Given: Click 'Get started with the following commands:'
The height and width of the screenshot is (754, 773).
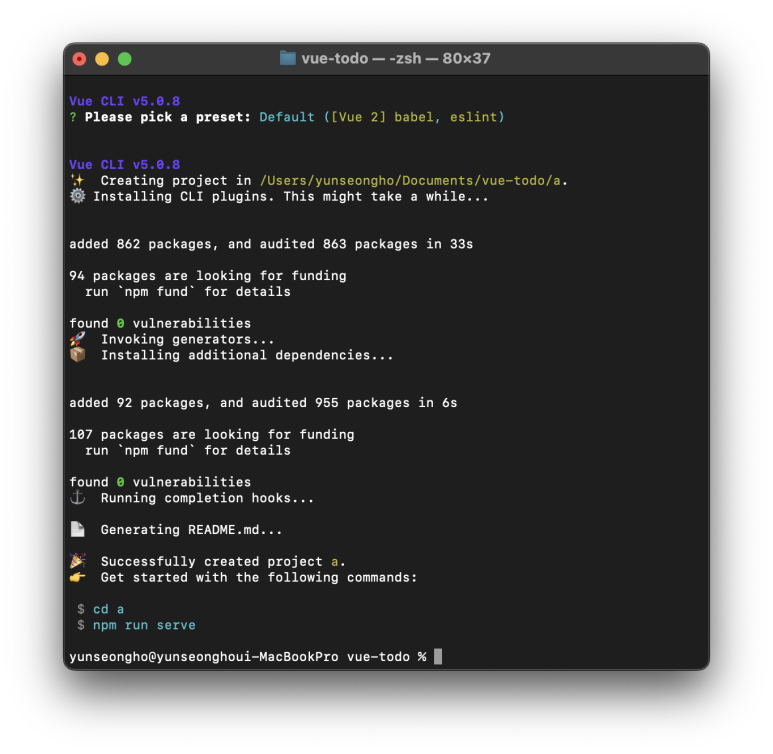Looking at the screenshot, I should click(259, 577).
